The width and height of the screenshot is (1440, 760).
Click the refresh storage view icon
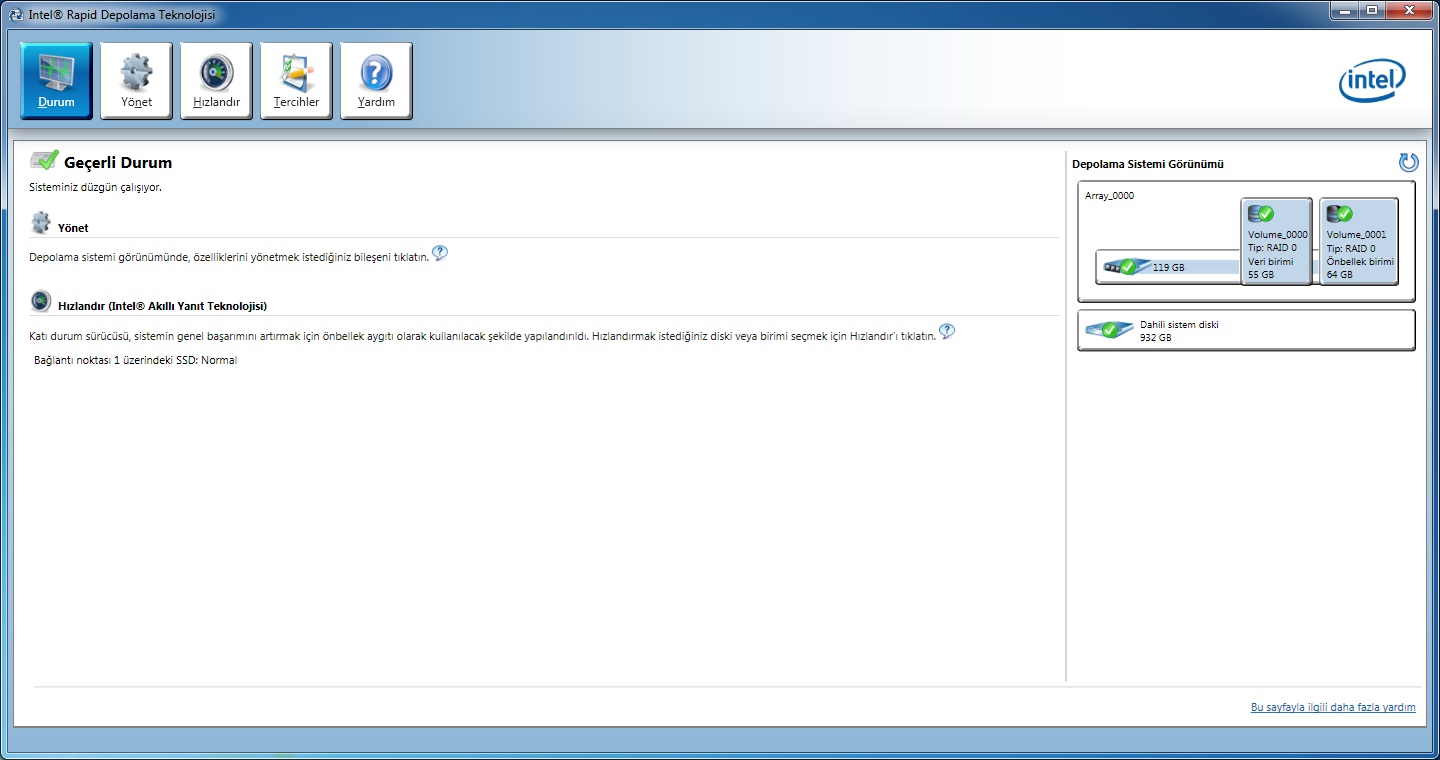click(x=1408, y=163)
